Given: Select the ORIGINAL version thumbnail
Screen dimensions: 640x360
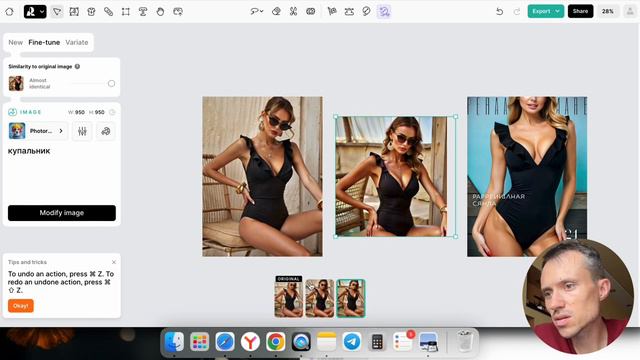Looking at the screenshot, I should click(289, 297).
